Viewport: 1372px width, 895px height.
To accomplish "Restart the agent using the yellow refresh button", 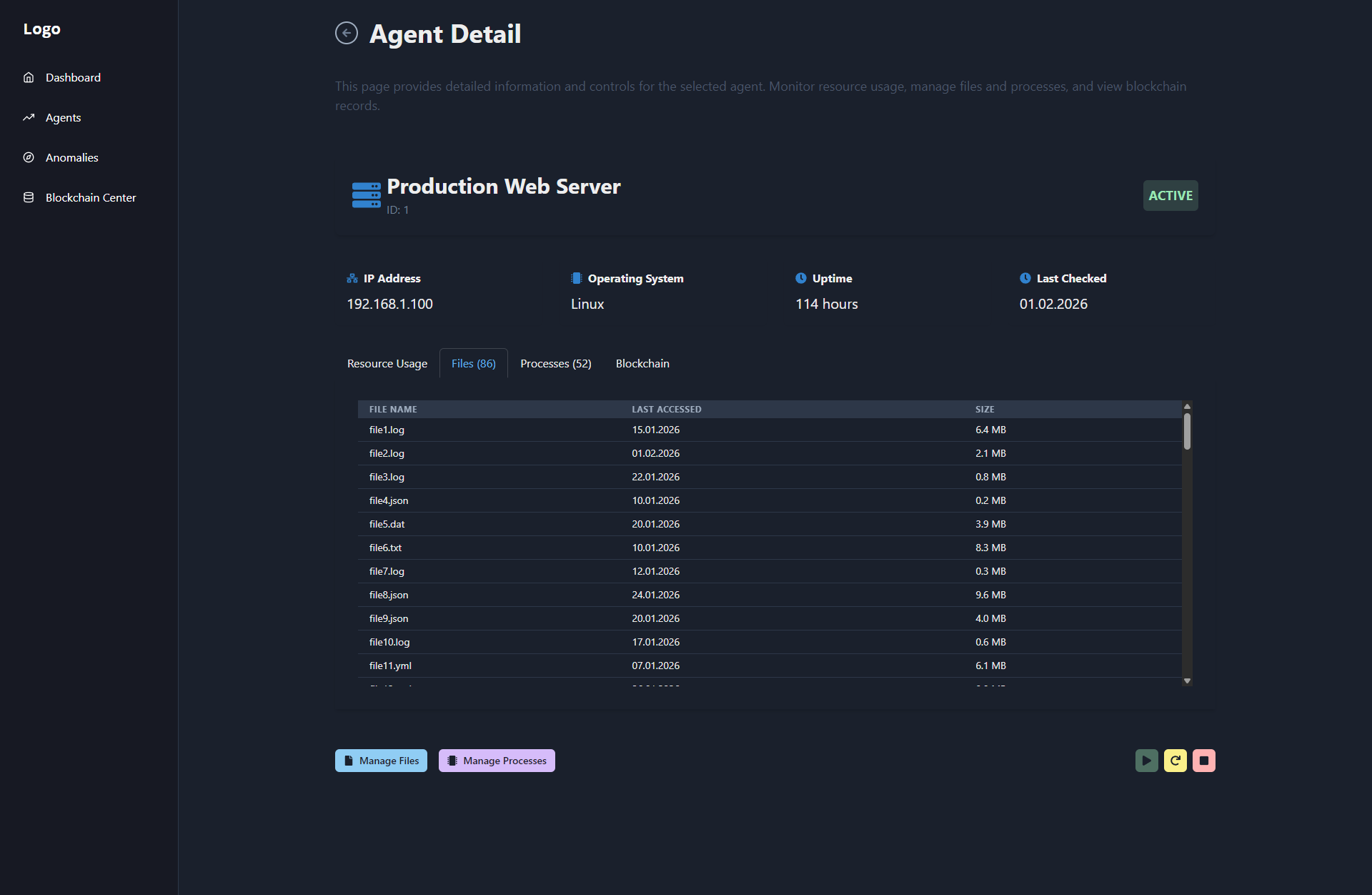I will pos(1175,760).
